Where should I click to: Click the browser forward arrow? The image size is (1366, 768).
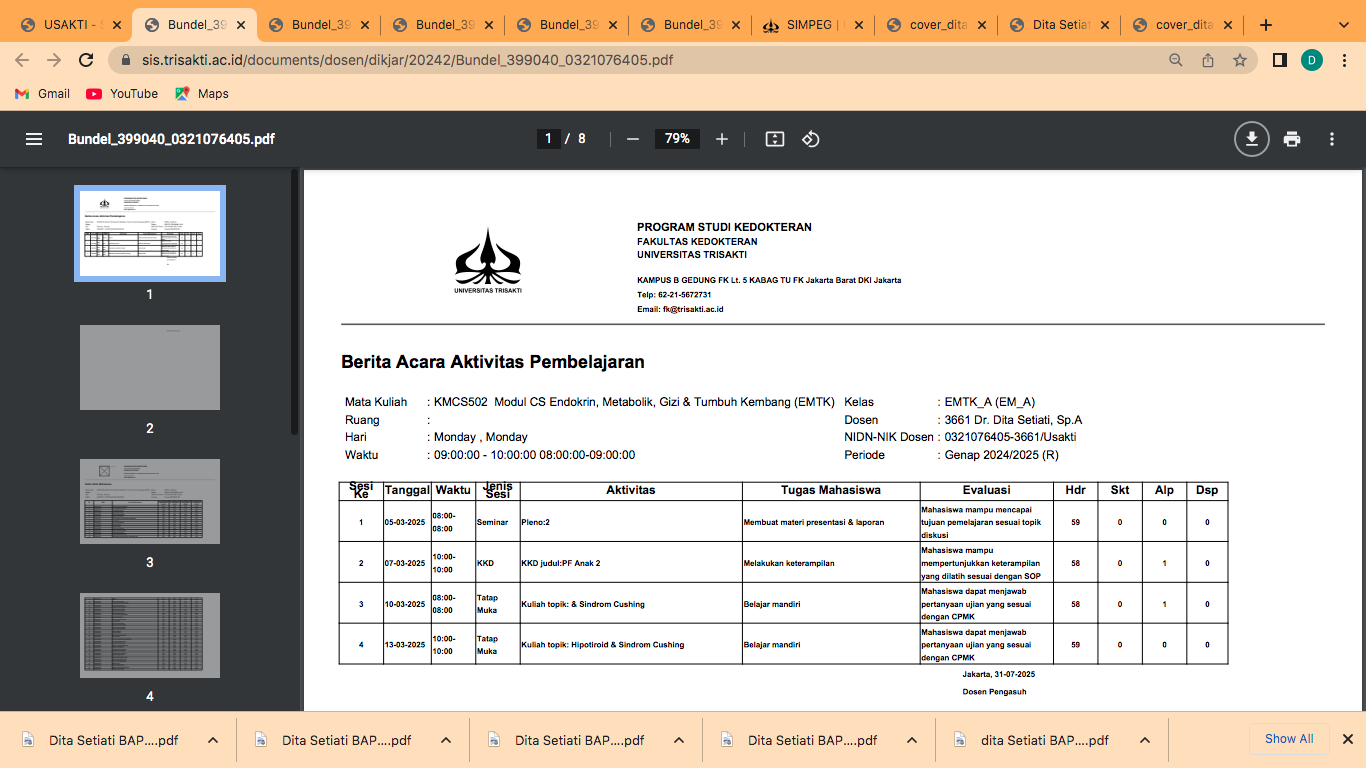pos(54,60)
